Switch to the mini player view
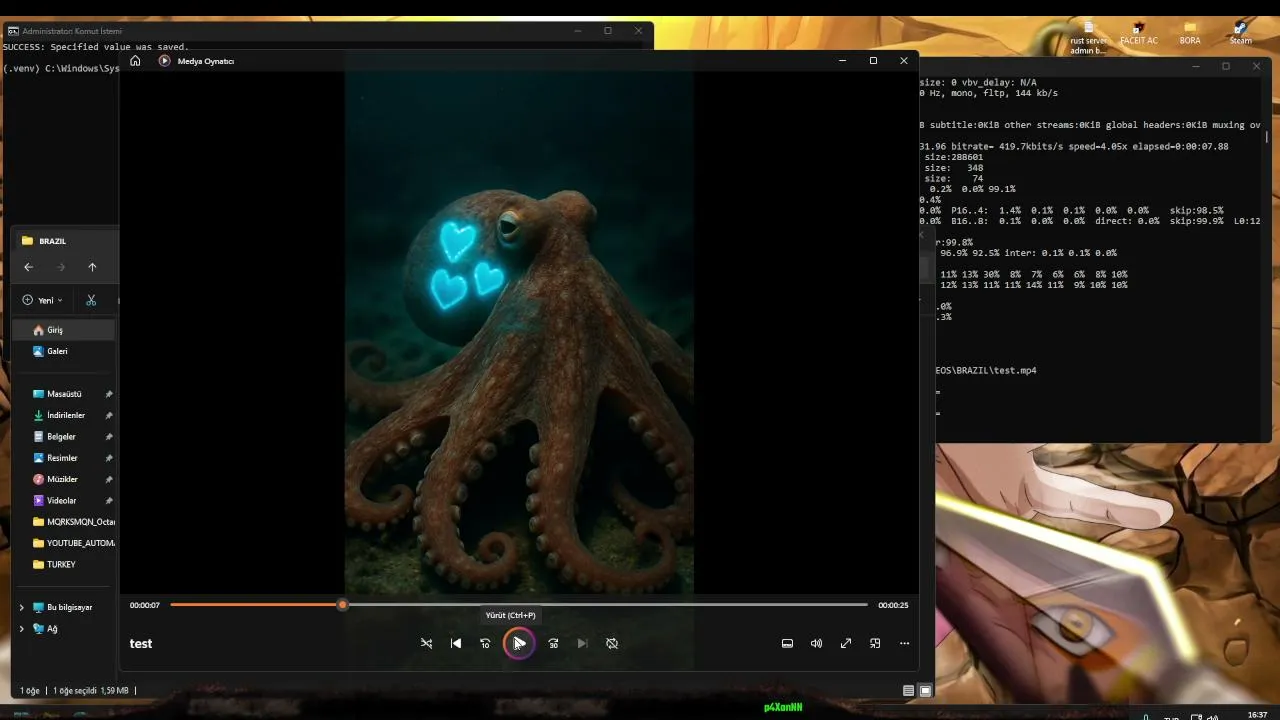 (x=875, y=643)
